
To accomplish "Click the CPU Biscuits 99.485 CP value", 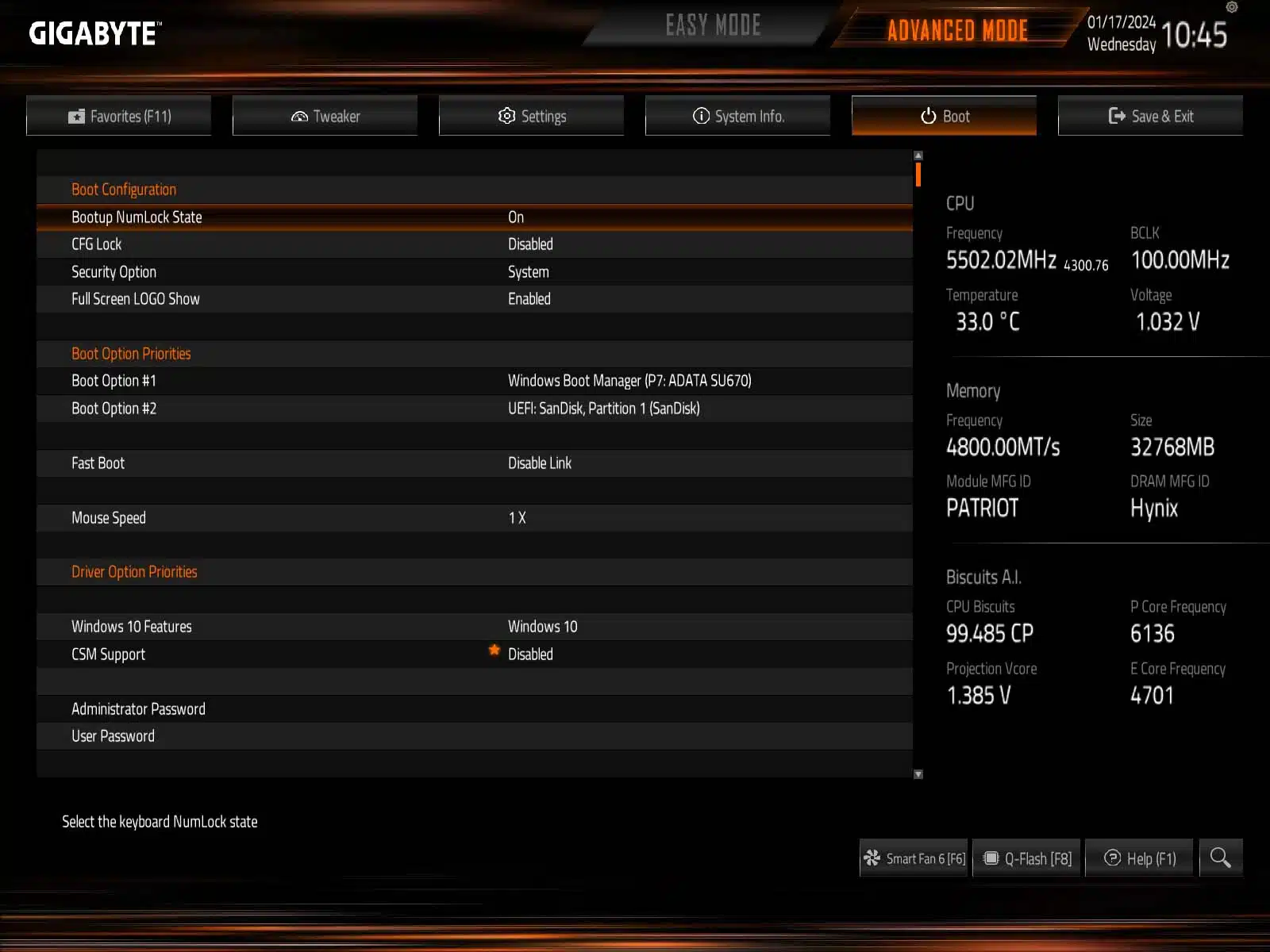I will tap(990, 634).
